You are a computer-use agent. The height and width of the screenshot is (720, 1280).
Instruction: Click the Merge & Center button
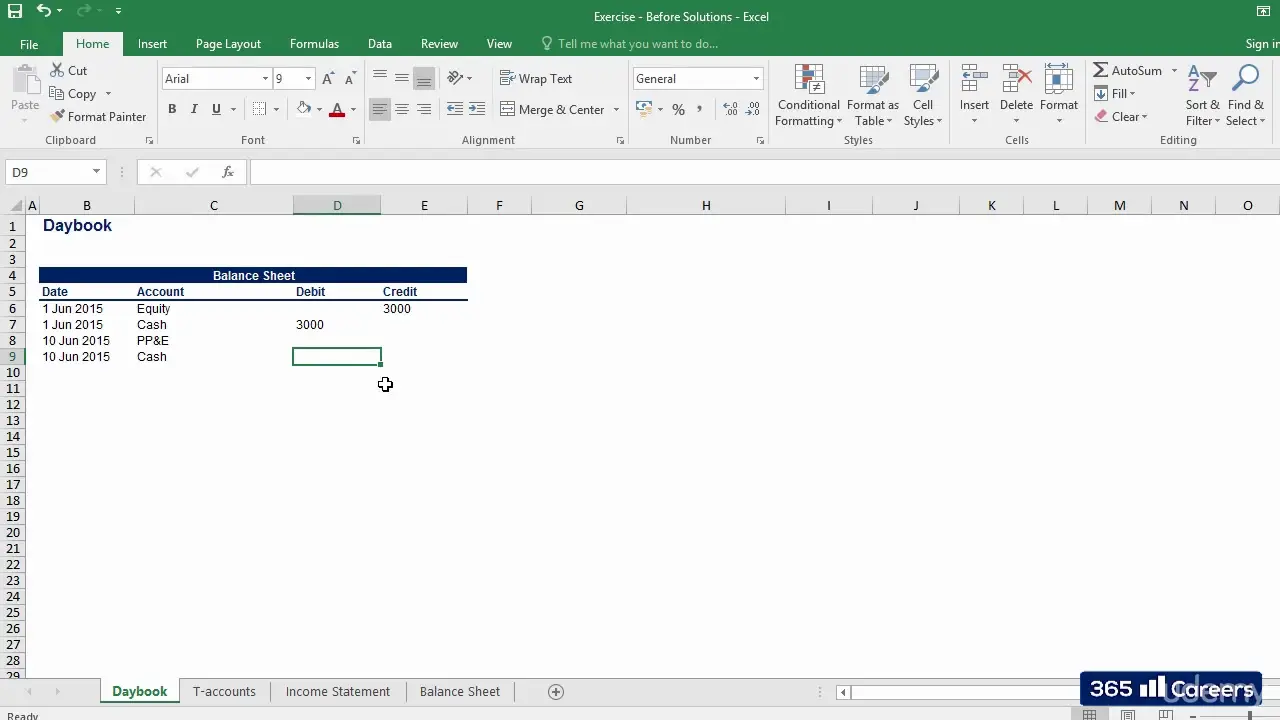pyautogui.click(x=552, y=110)
